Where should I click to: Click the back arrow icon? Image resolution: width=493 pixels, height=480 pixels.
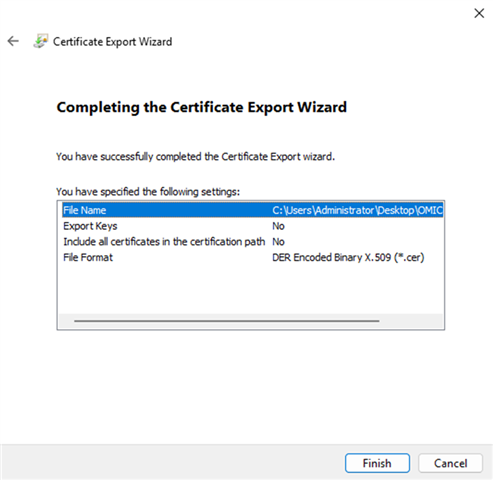tap(13, 41)
